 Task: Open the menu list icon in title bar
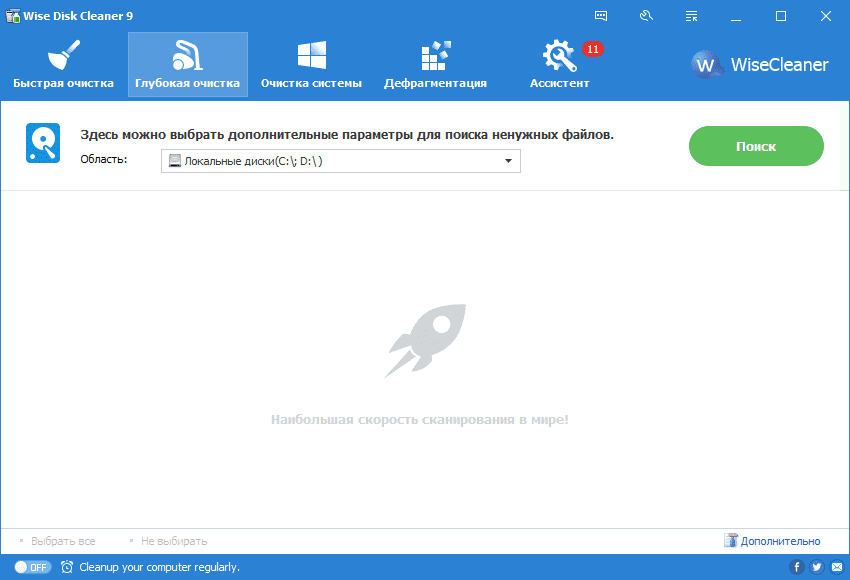pyautogui.click(x=691, y=16)
